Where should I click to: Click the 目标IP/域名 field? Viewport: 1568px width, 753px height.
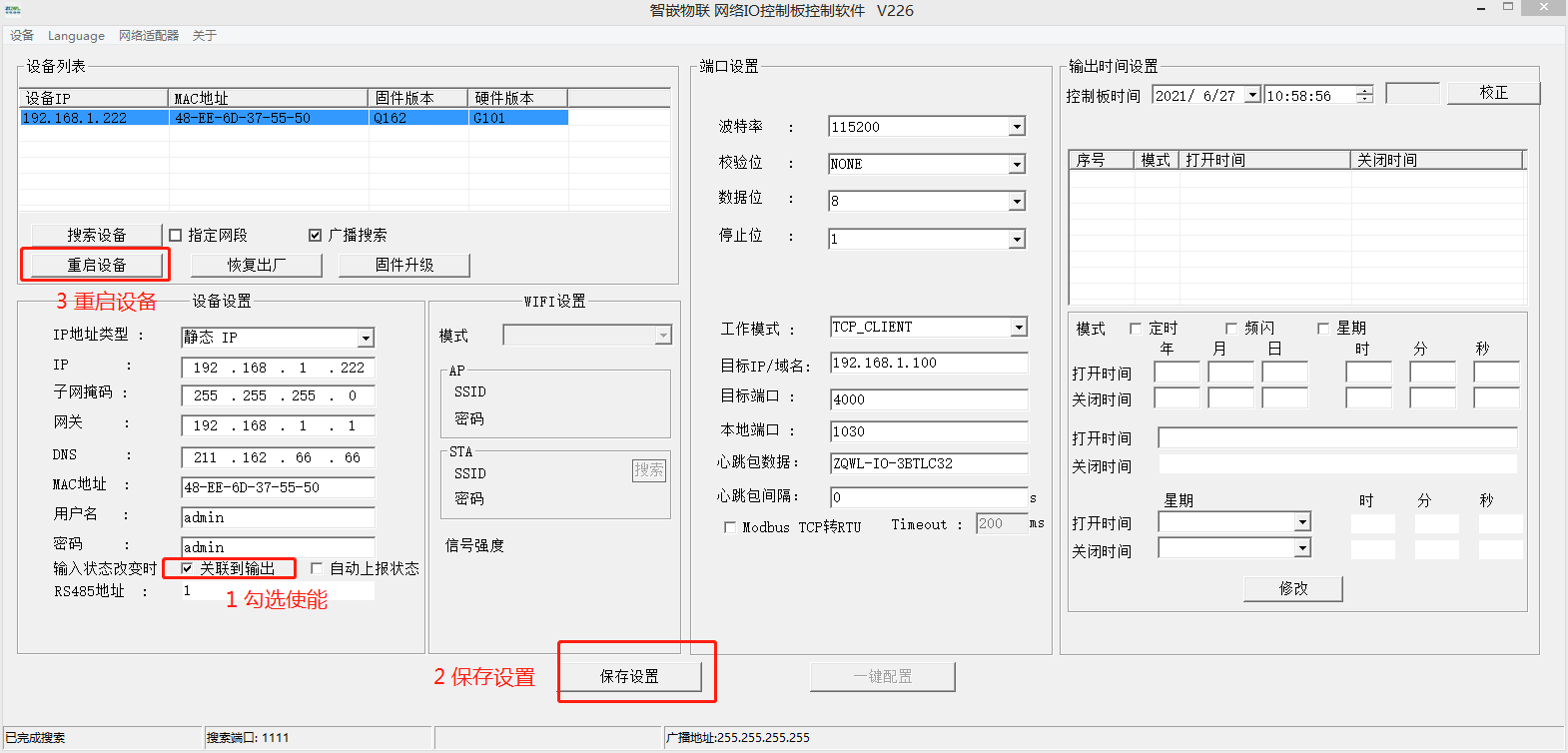929,363
